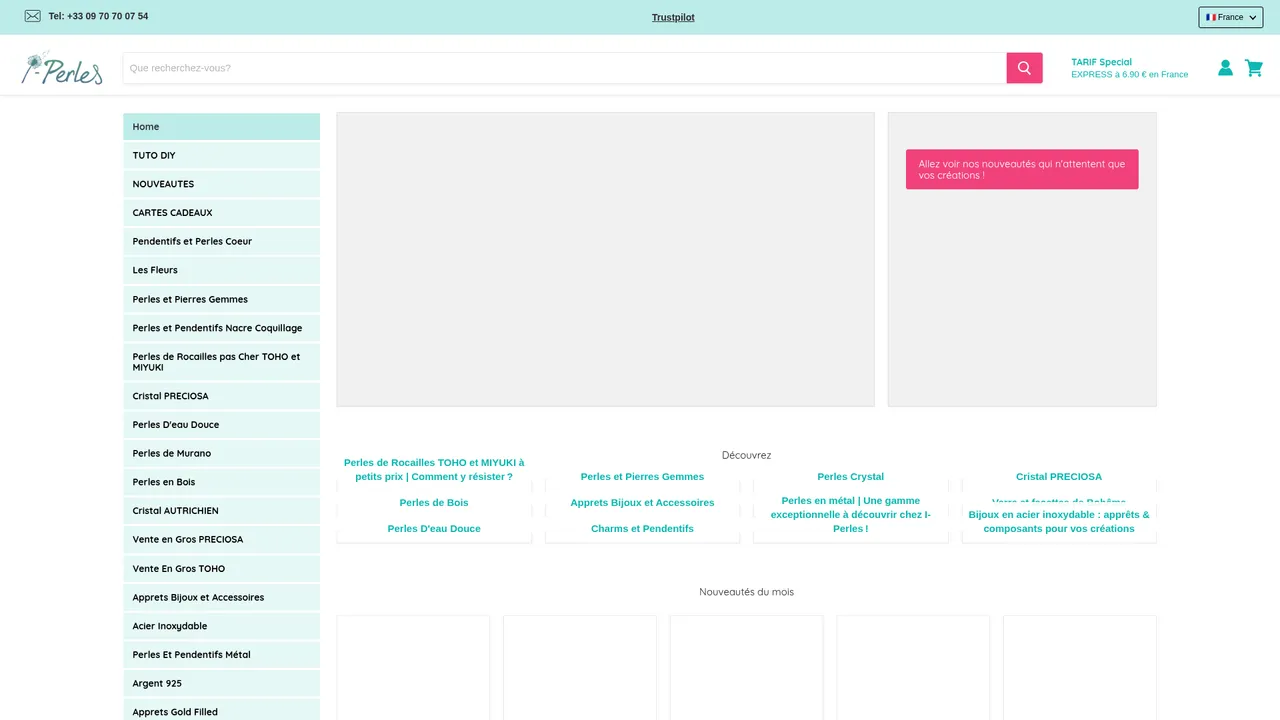Open the TARIF Special express link

(x=1130, y=68)
